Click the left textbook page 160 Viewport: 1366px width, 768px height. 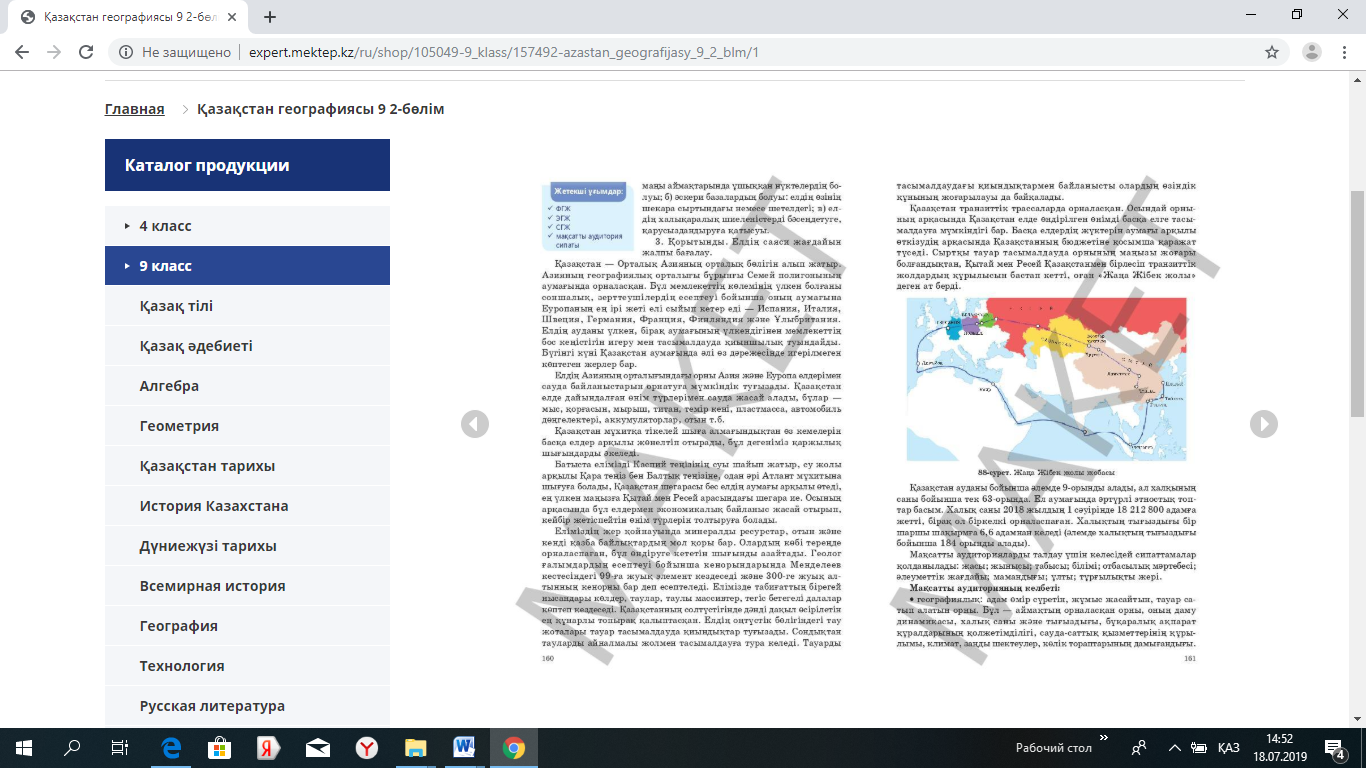point(694,420)
